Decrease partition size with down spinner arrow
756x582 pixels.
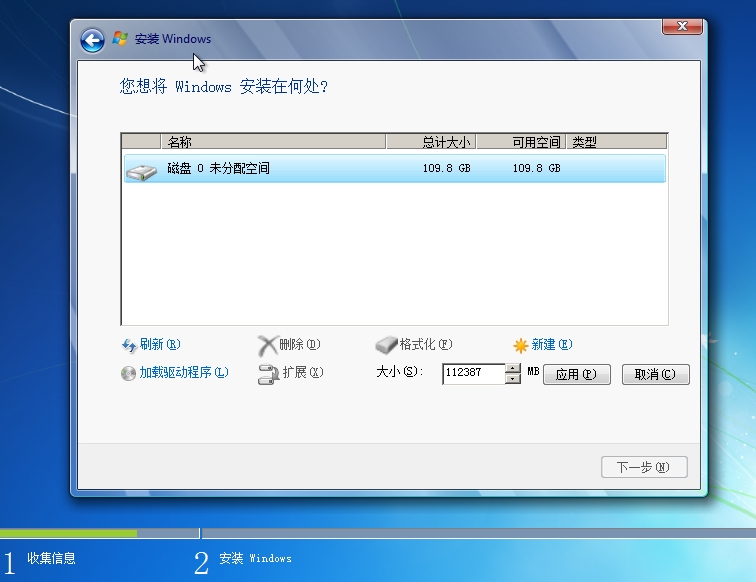pos(513,379)
